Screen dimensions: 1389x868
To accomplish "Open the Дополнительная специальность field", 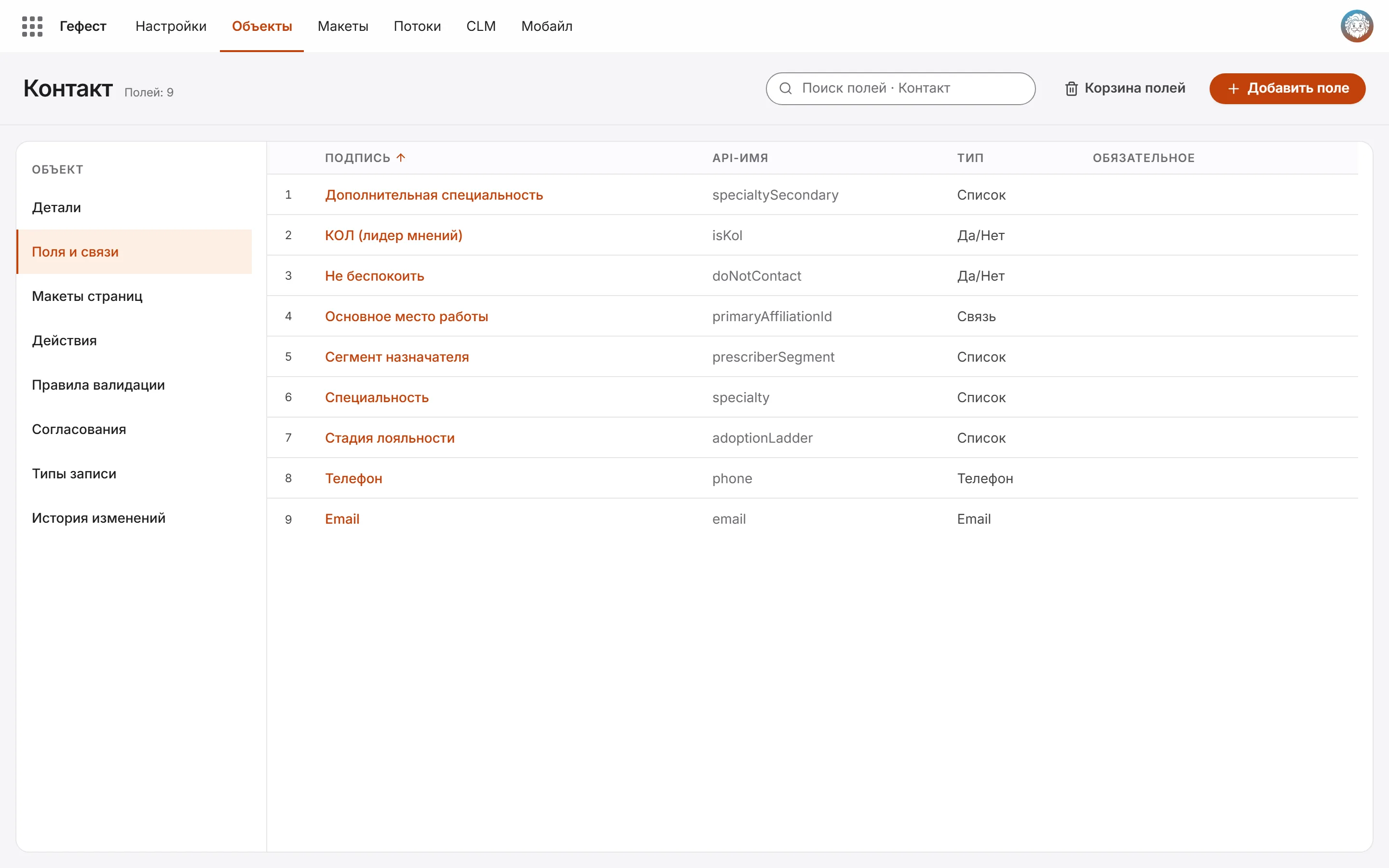I will tap(434, 195).
